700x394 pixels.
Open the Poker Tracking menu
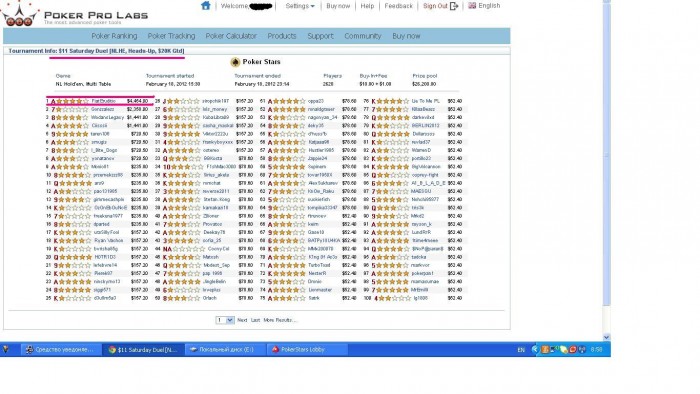point(171,36)
